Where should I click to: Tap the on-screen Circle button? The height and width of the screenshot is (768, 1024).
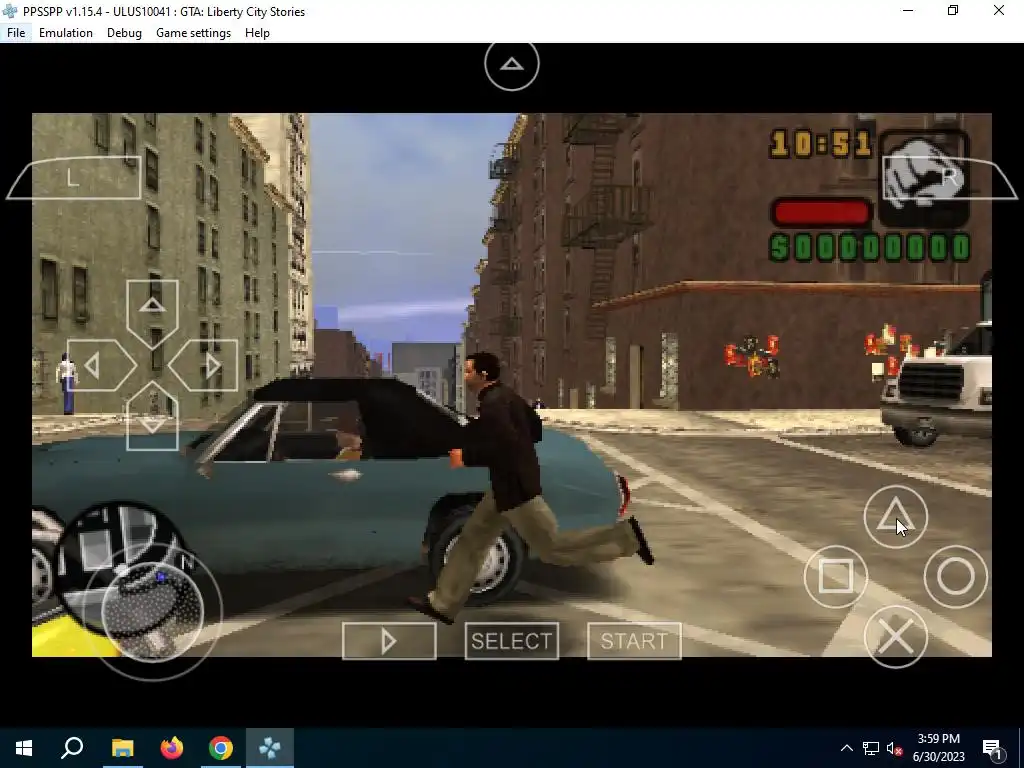coord(955,577)
